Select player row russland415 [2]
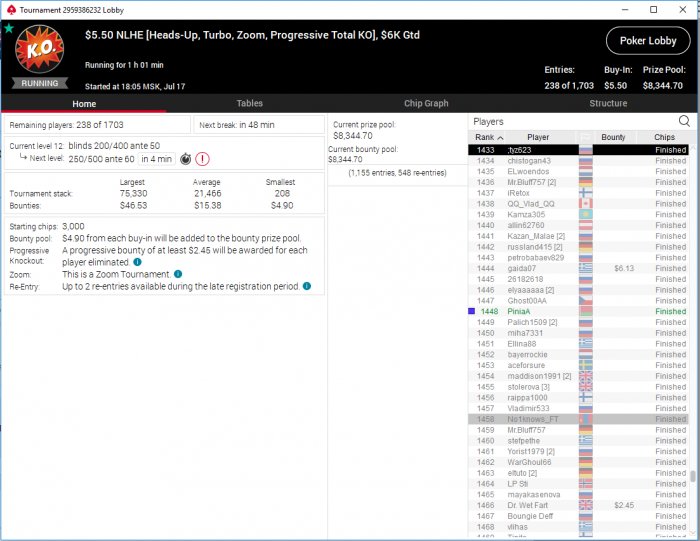The width and height of the screenshot is (700, 541). (578, 247)
